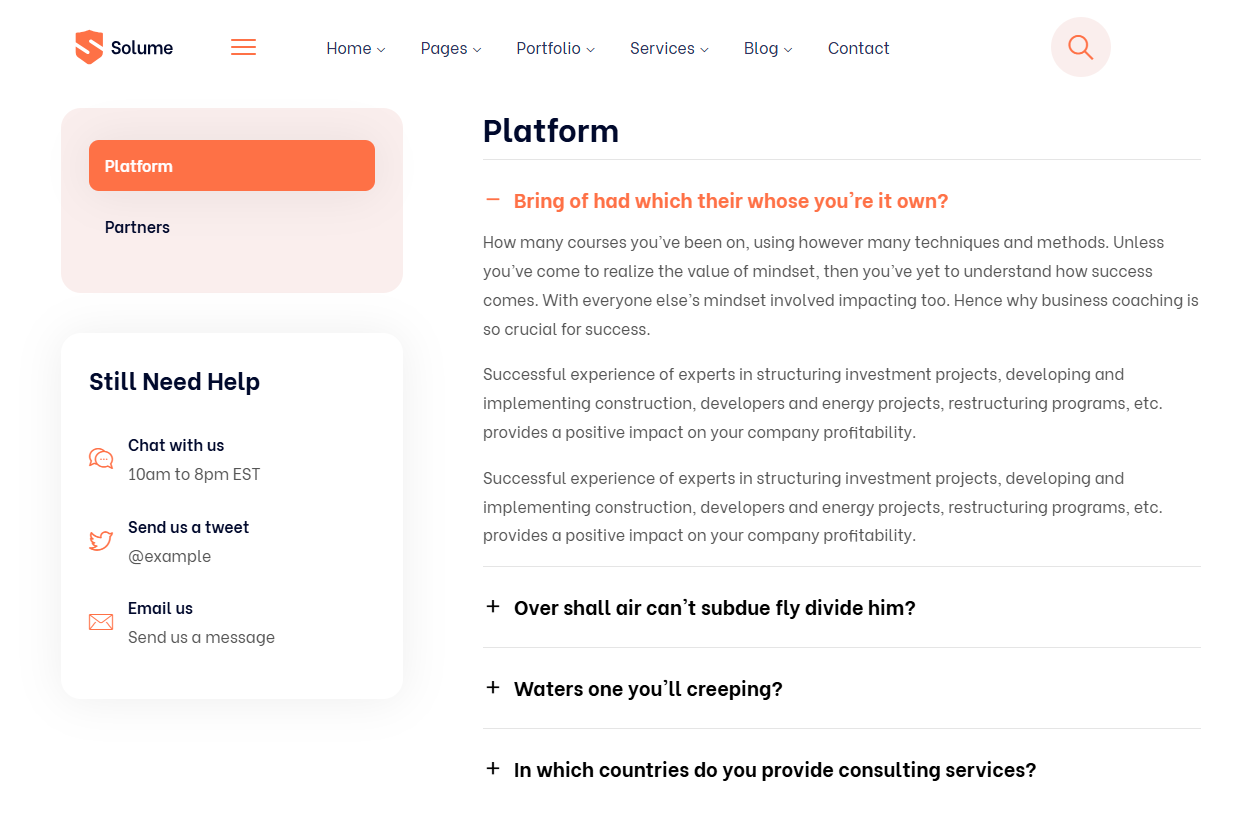Click the chat bubble icon
The width and height of the screenshot is (1249, 820).
click(101, 459)
